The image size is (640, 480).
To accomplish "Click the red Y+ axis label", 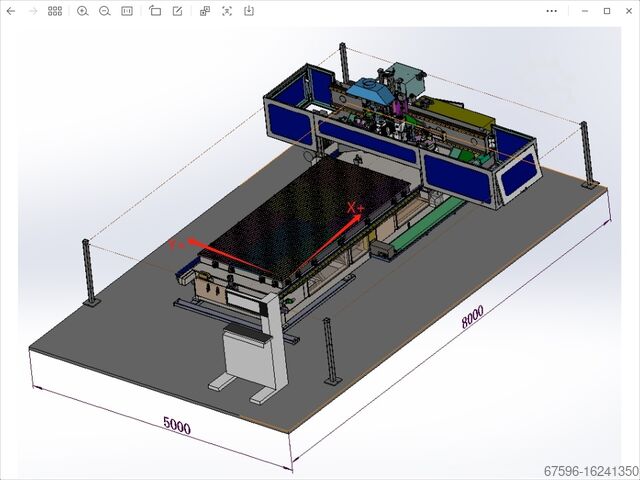I will pyautogui.click(x=175, y=244).
